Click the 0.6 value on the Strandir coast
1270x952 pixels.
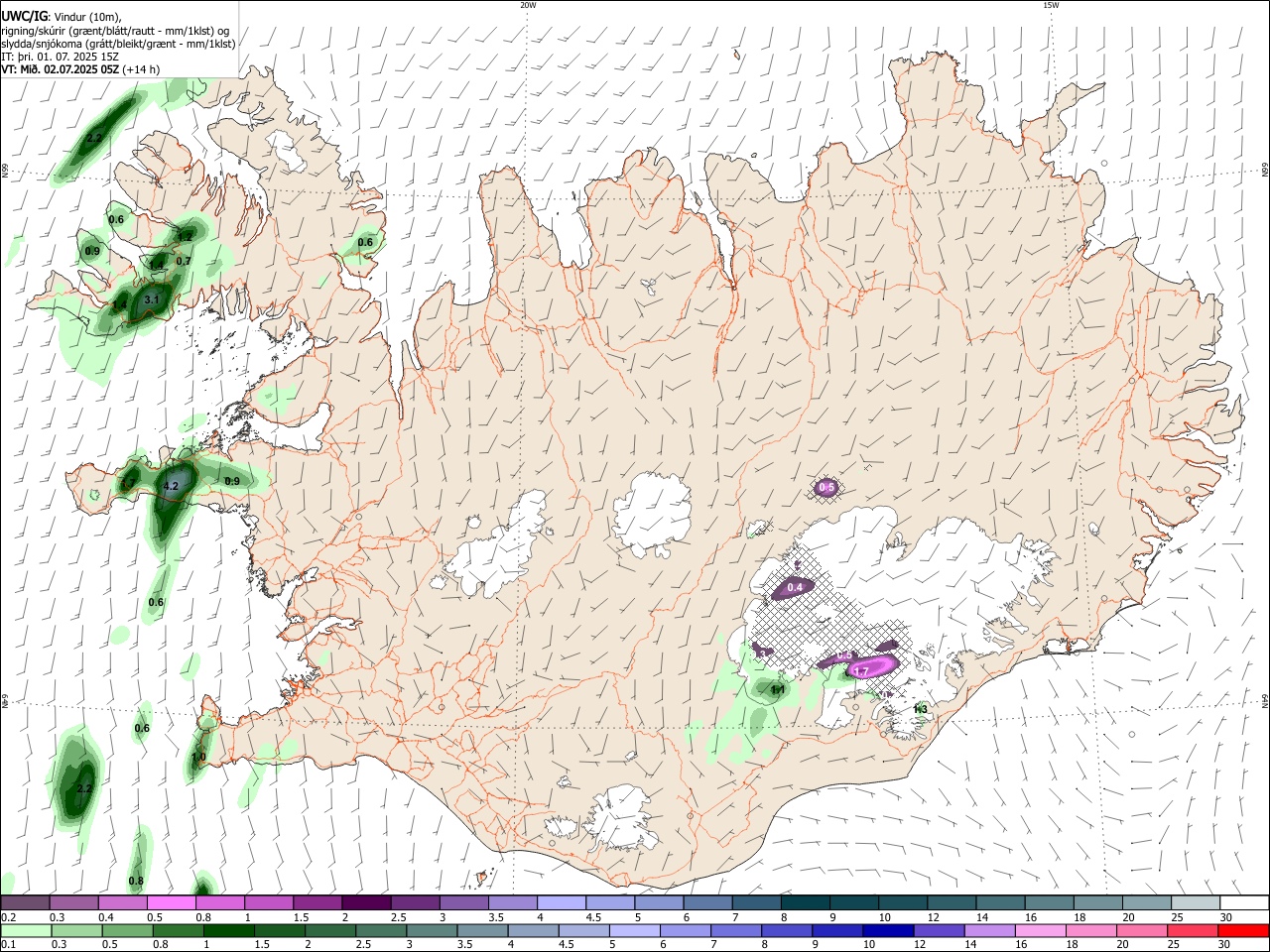point(365,242)
